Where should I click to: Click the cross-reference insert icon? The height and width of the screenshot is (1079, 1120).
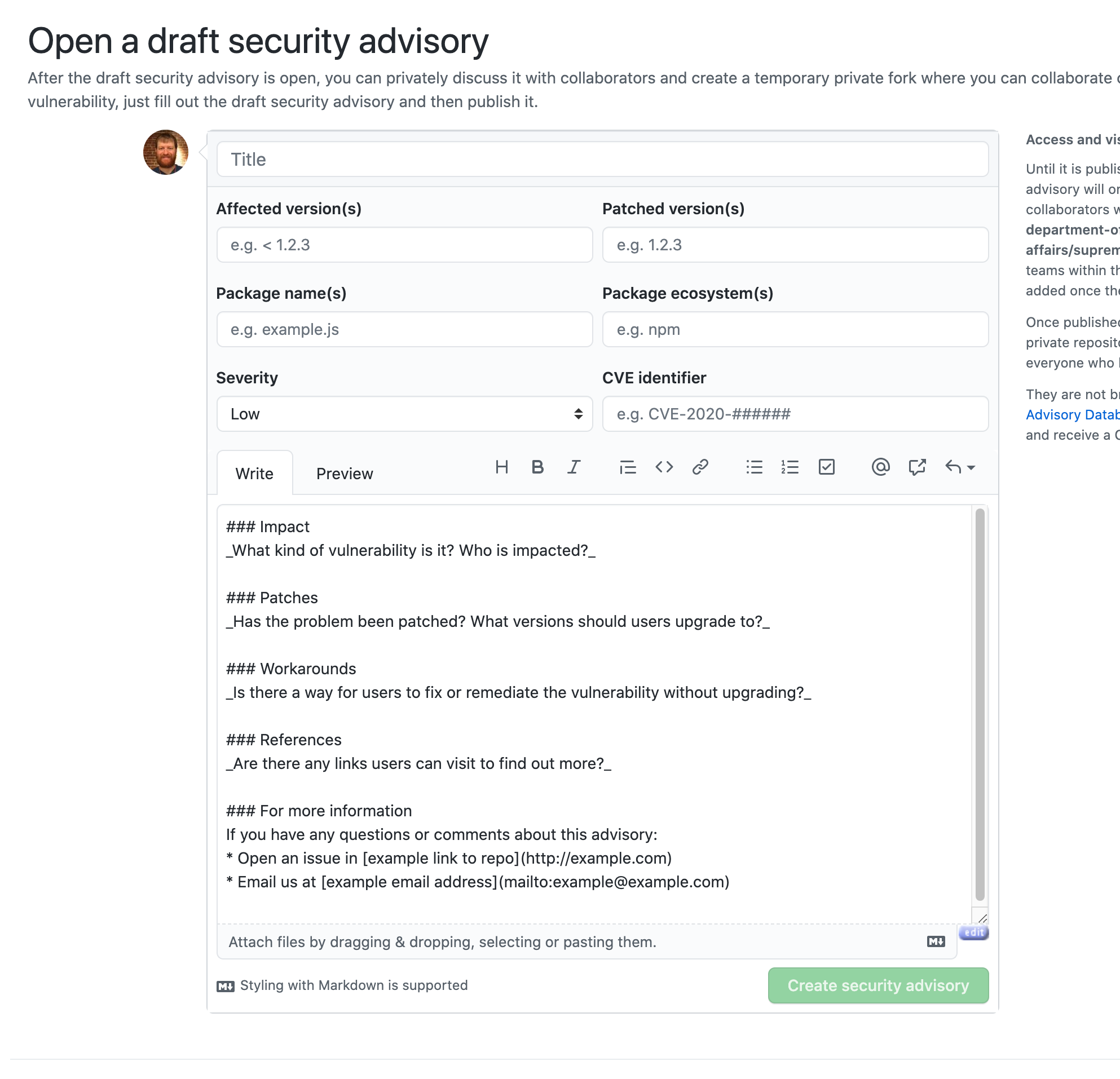click(x=917, y=467)
